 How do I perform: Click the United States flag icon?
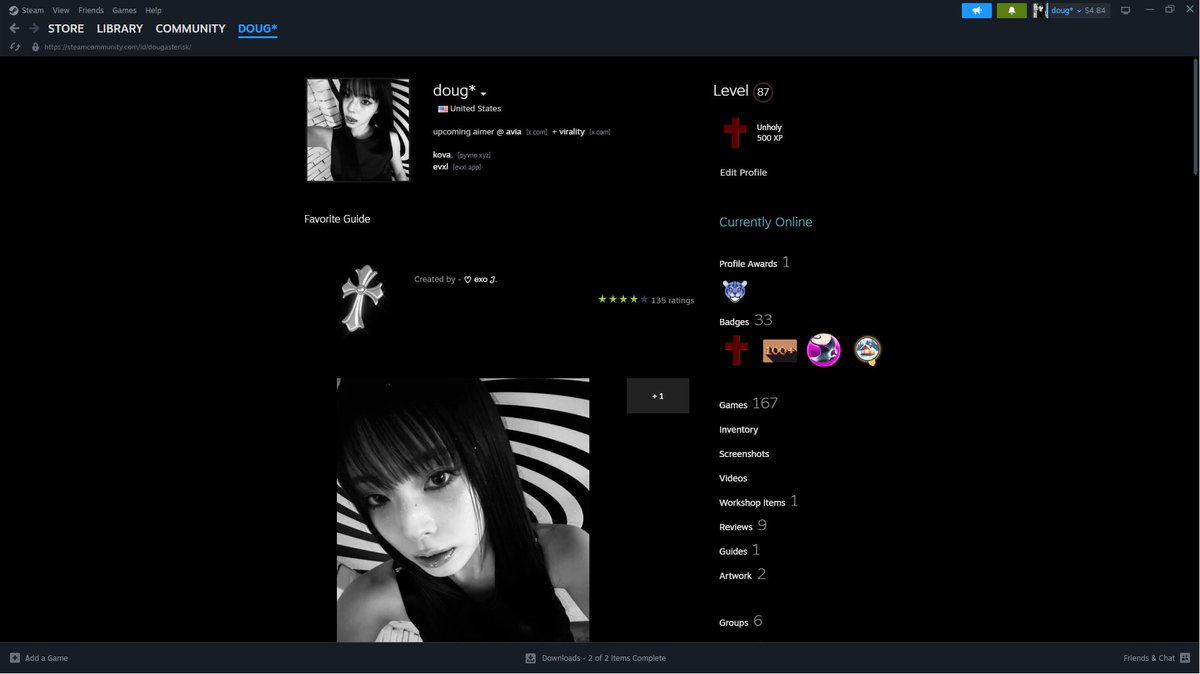pyautogui.click(x=442, y=109)
